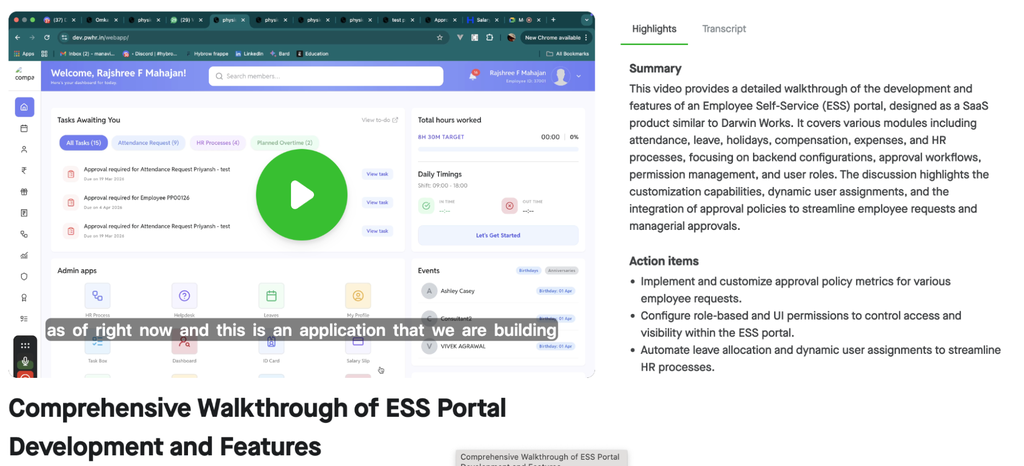This screenshot has width=1024, height=466.
Task: Select the HR Processes (4) filter
Action: (x=218, y=143)
